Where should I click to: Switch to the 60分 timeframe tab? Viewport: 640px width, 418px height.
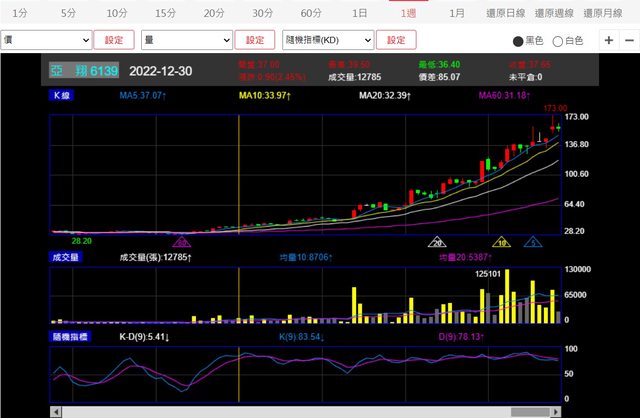point(310,13)
